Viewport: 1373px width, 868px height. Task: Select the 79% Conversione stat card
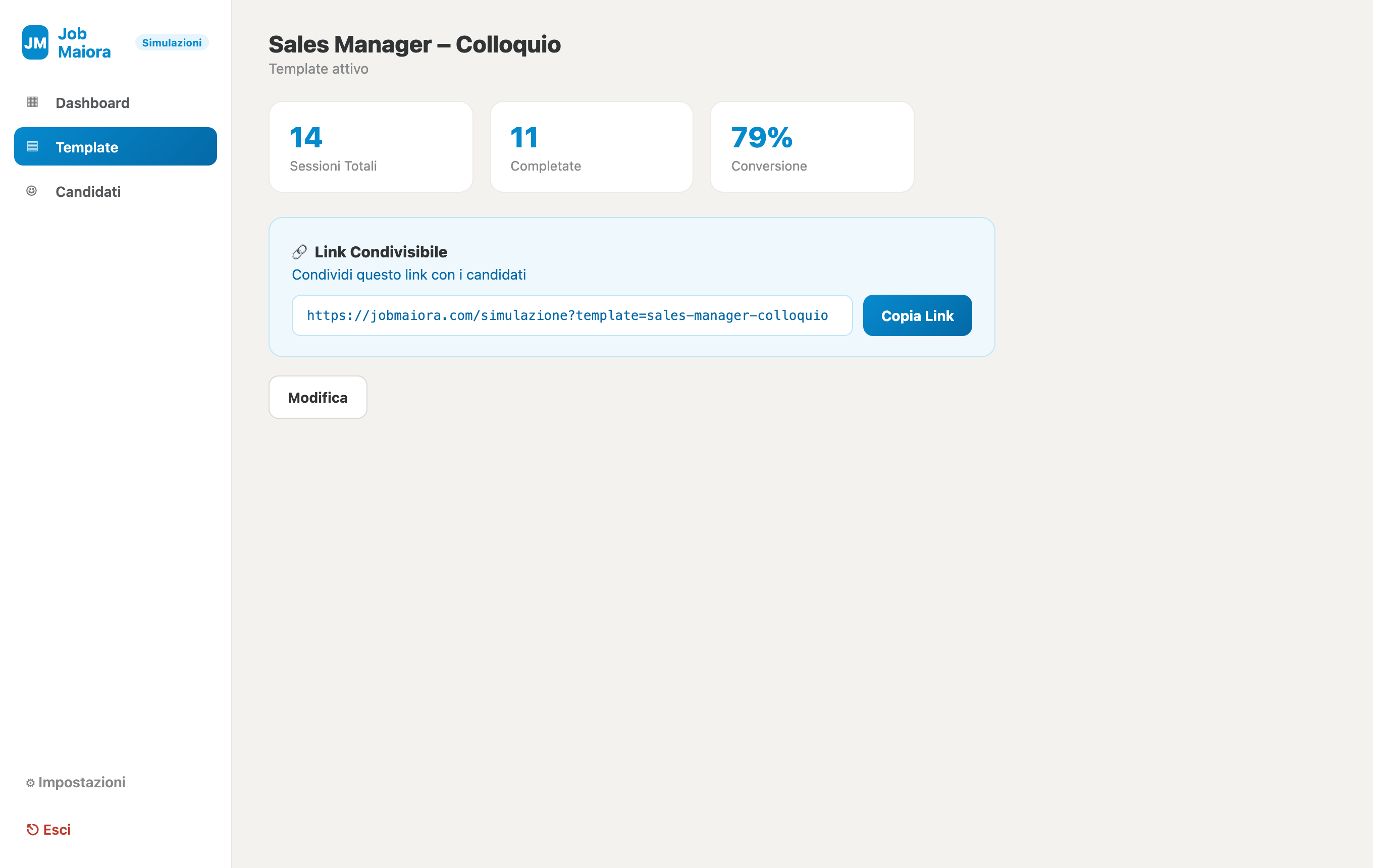click(x=812, y=147)
